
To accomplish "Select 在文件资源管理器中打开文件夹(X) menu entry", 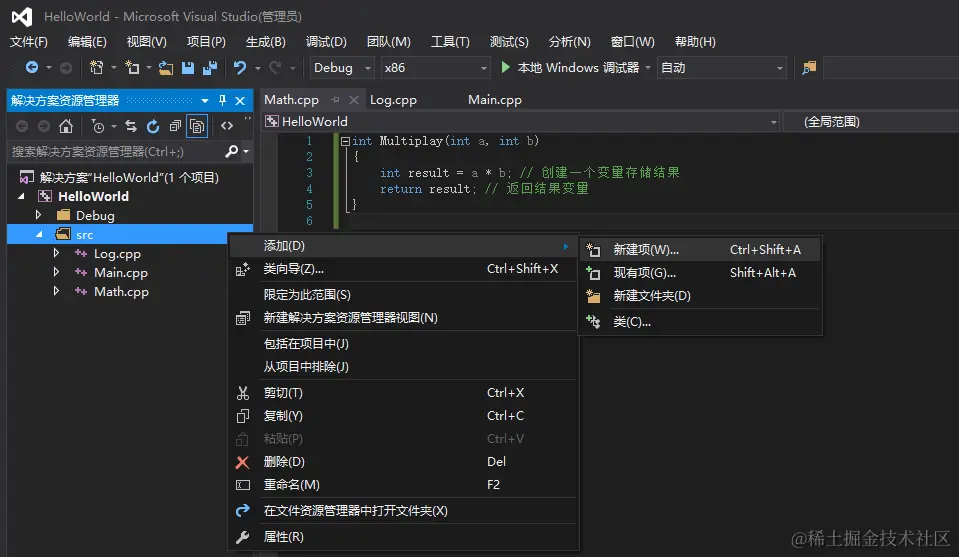I will [x=404, y=511].
